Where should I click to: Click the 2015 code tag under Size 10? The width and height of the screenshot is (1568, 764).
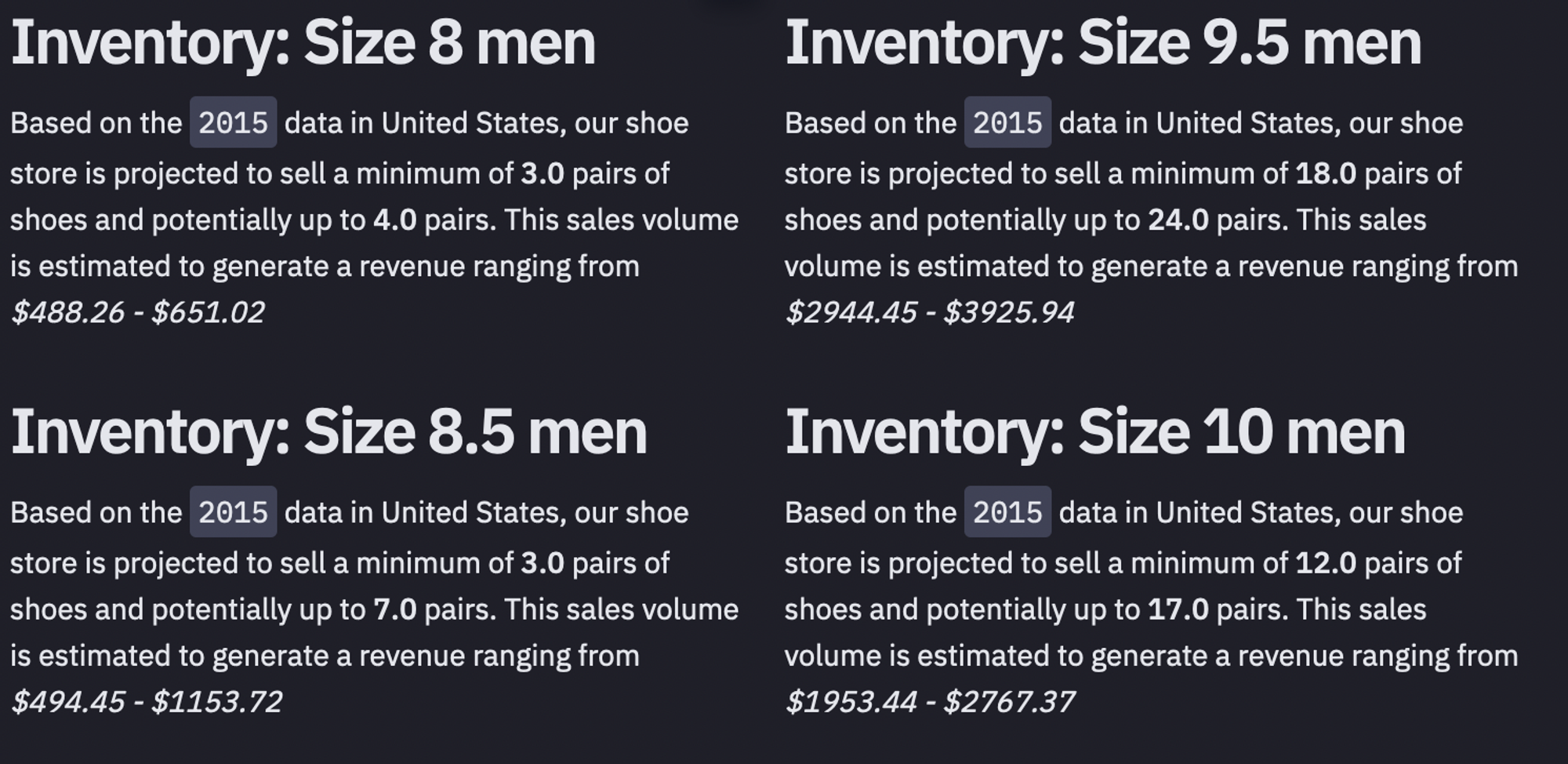[1007, 512]
